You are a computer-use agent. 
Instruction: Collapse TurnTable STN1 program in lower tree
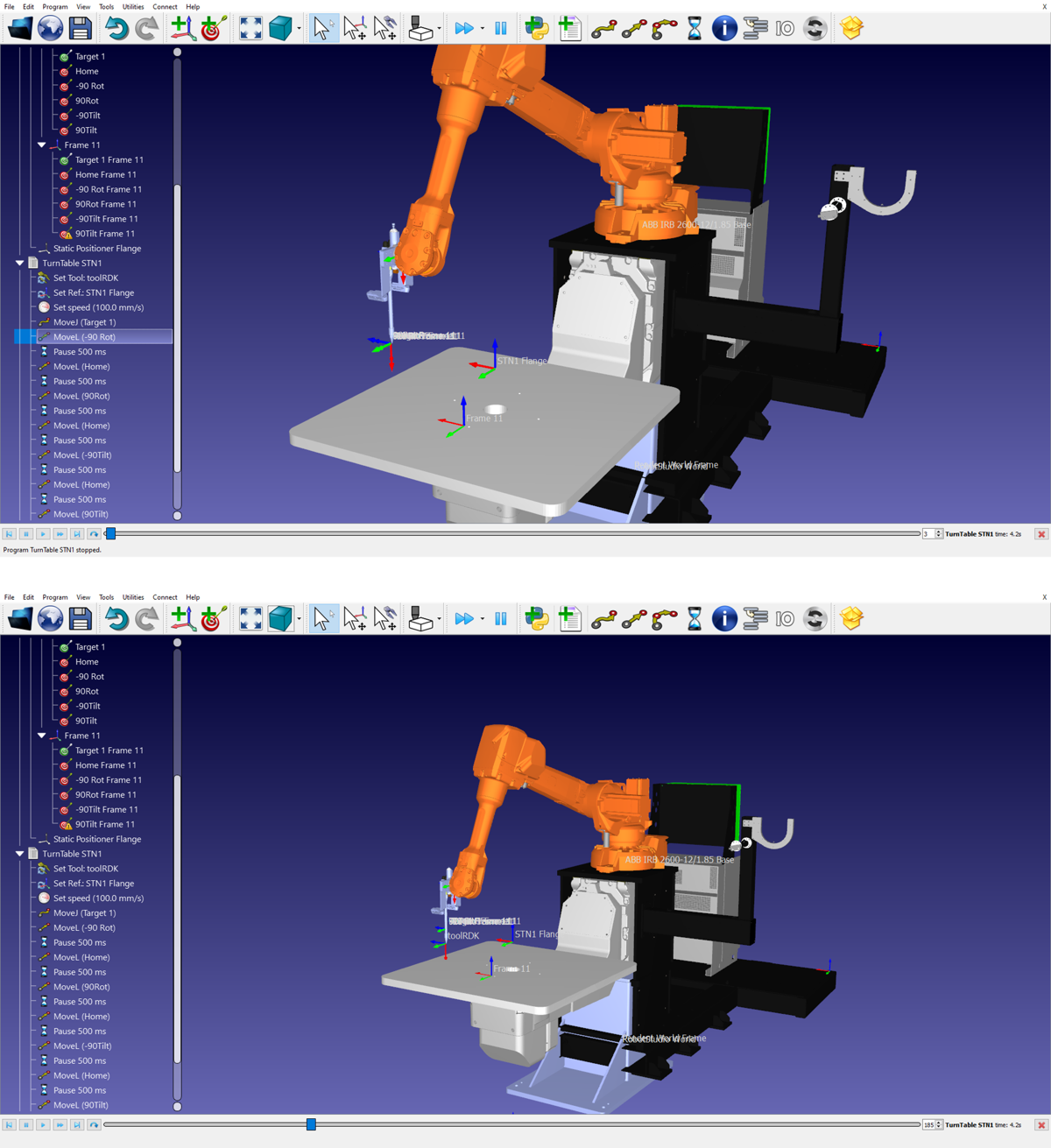[19, 854]
